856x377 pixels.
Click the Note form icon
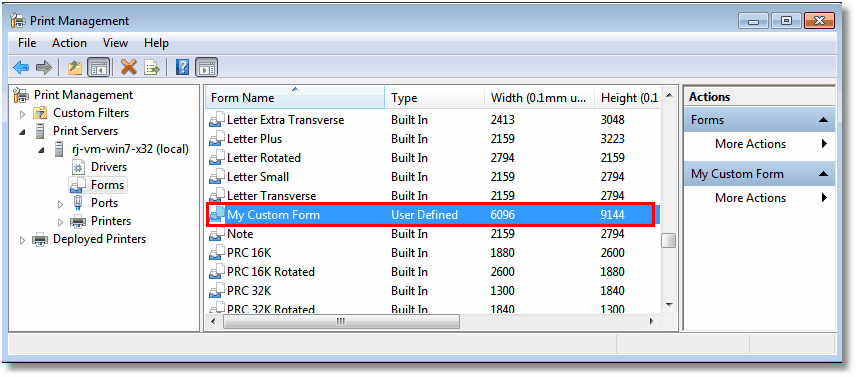point(217,234)
